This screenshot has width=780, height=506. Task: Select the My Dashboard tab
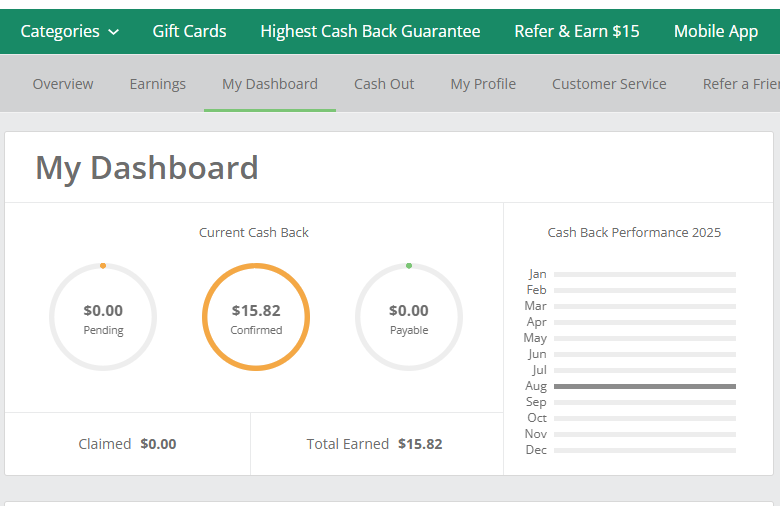point(270,84)
